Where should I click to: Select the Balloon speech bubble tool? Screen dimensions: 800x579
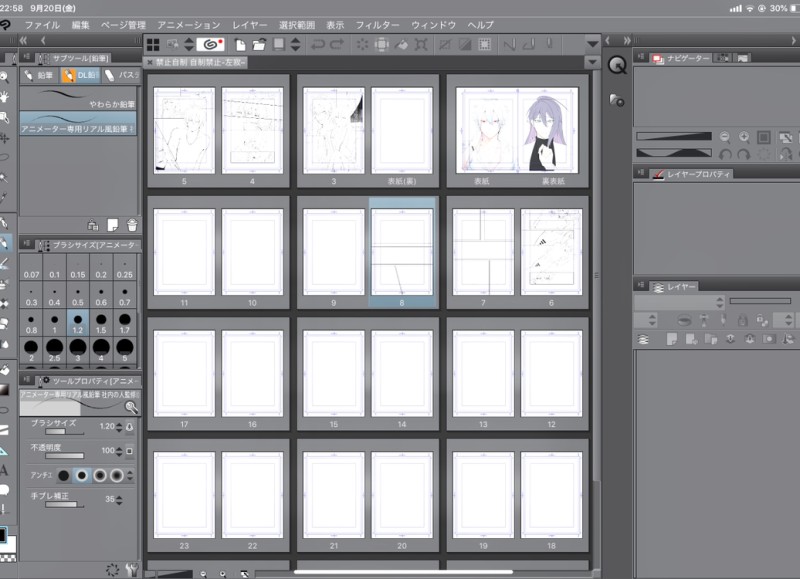pyautogui.click(x=4, y=490)
